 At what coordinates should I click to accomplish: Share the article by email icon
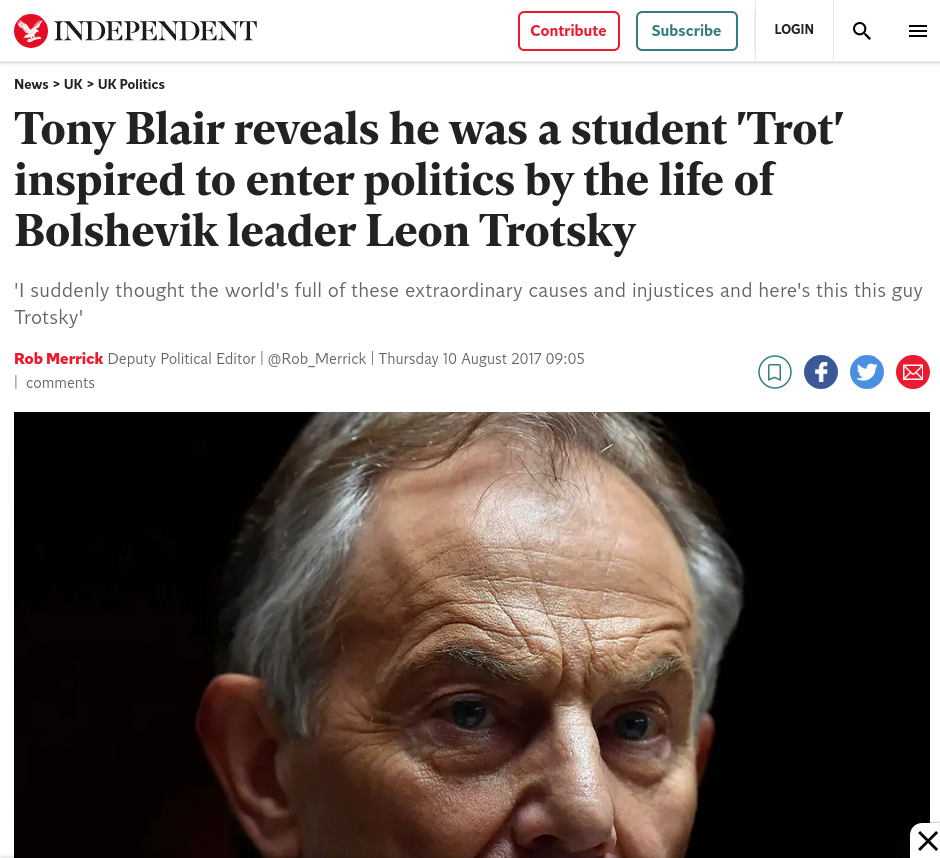coord(913,372)
